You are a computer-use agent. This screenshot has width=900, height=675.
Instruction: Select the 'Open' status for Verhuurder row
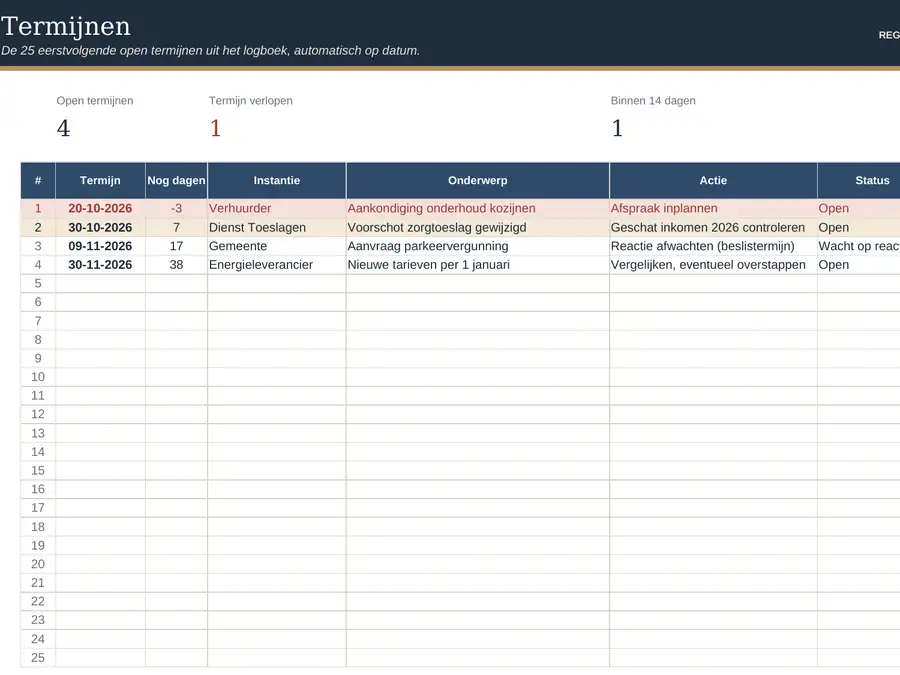(859, 208)
